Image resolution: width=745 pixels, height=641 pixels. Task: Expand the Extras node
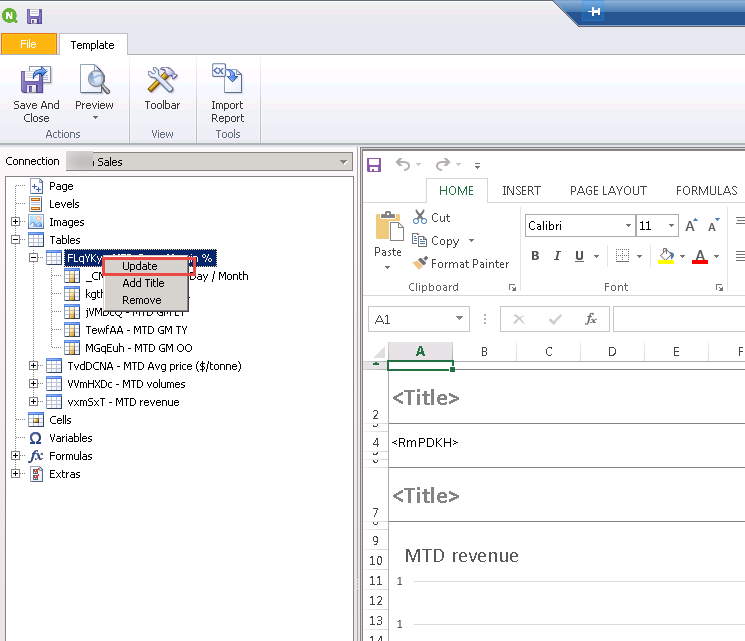coord(16,474)
